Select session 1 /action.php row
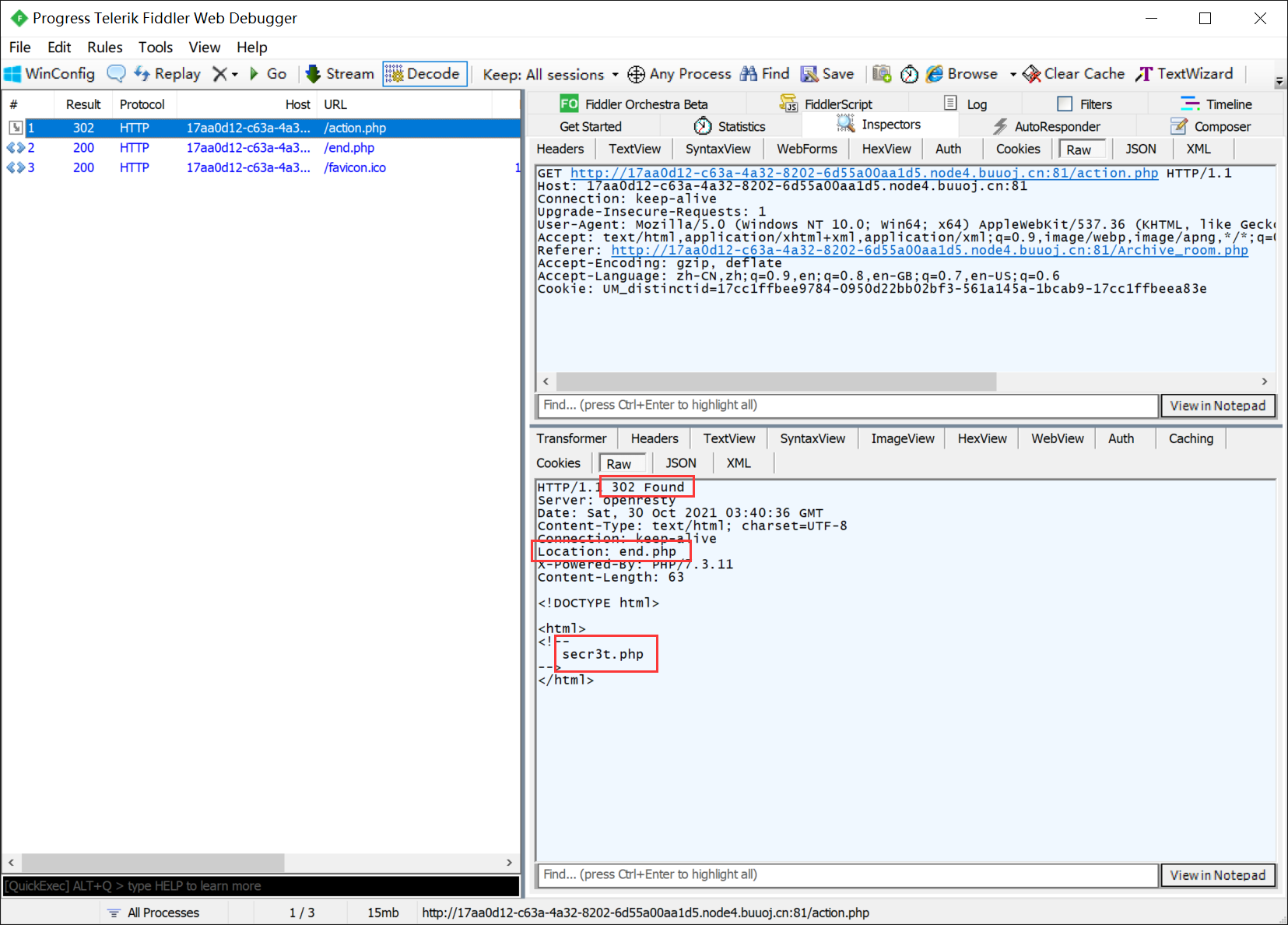 261,128
